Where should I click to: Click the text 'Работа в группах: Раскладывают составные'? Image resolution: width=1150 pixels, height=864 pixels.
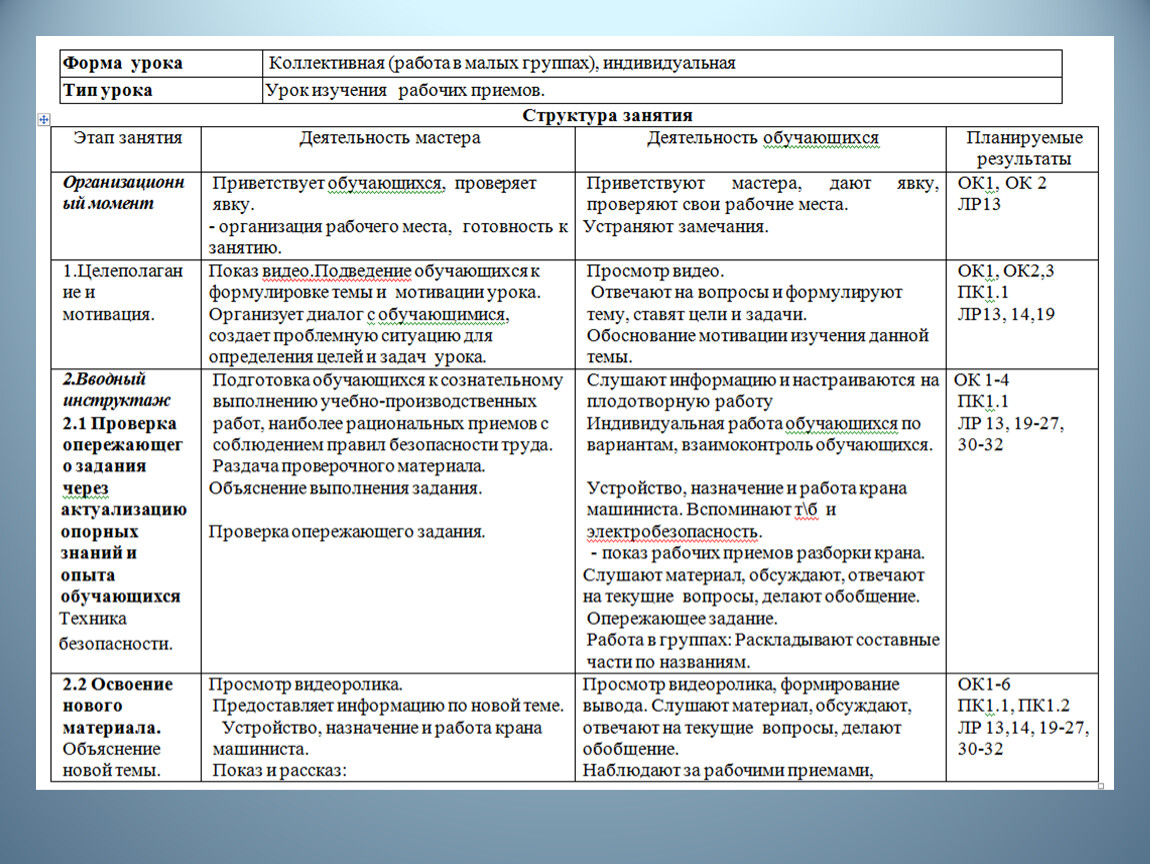tap(762, 640)
